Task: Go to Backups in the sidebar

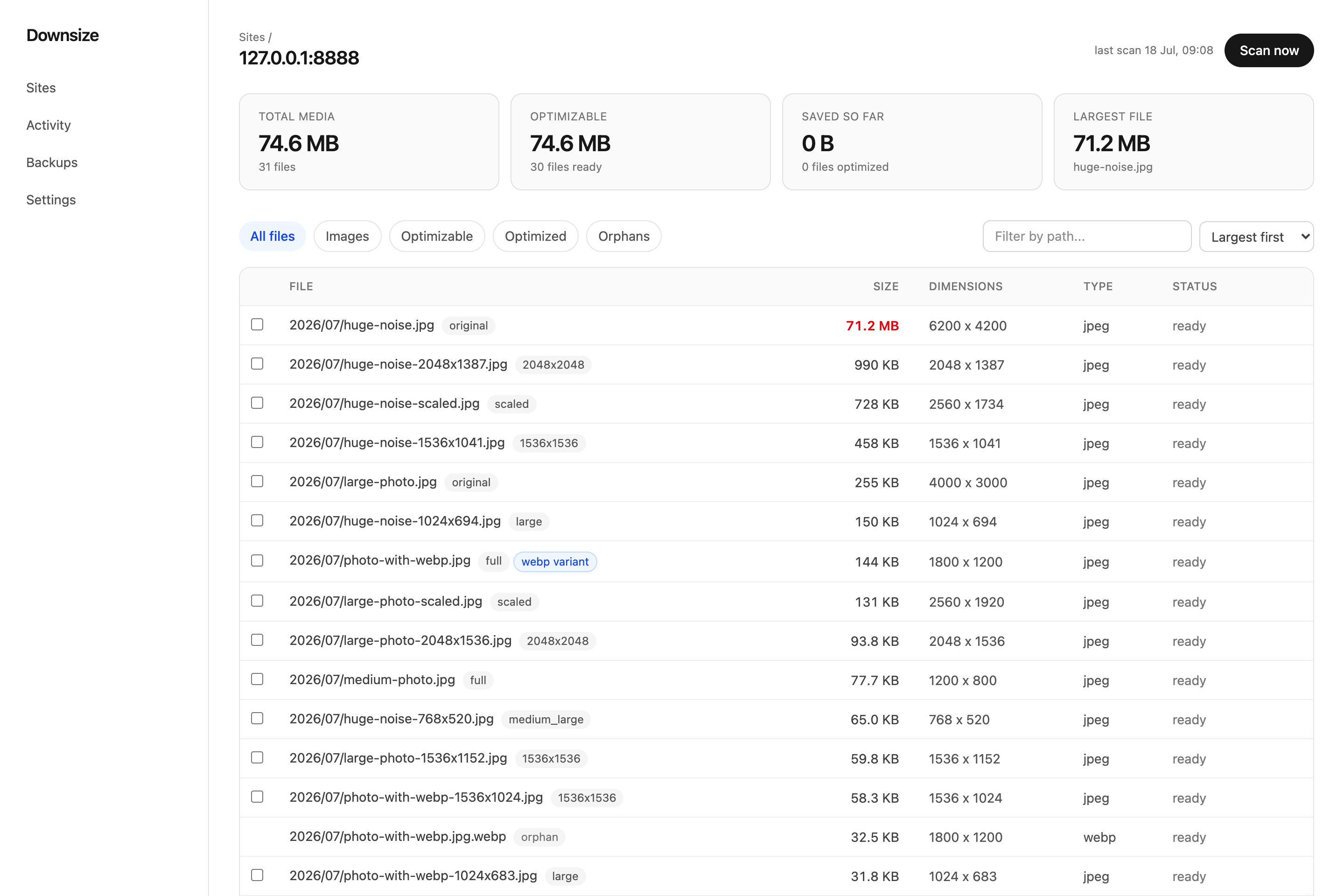Action: [x=52, y=162]
